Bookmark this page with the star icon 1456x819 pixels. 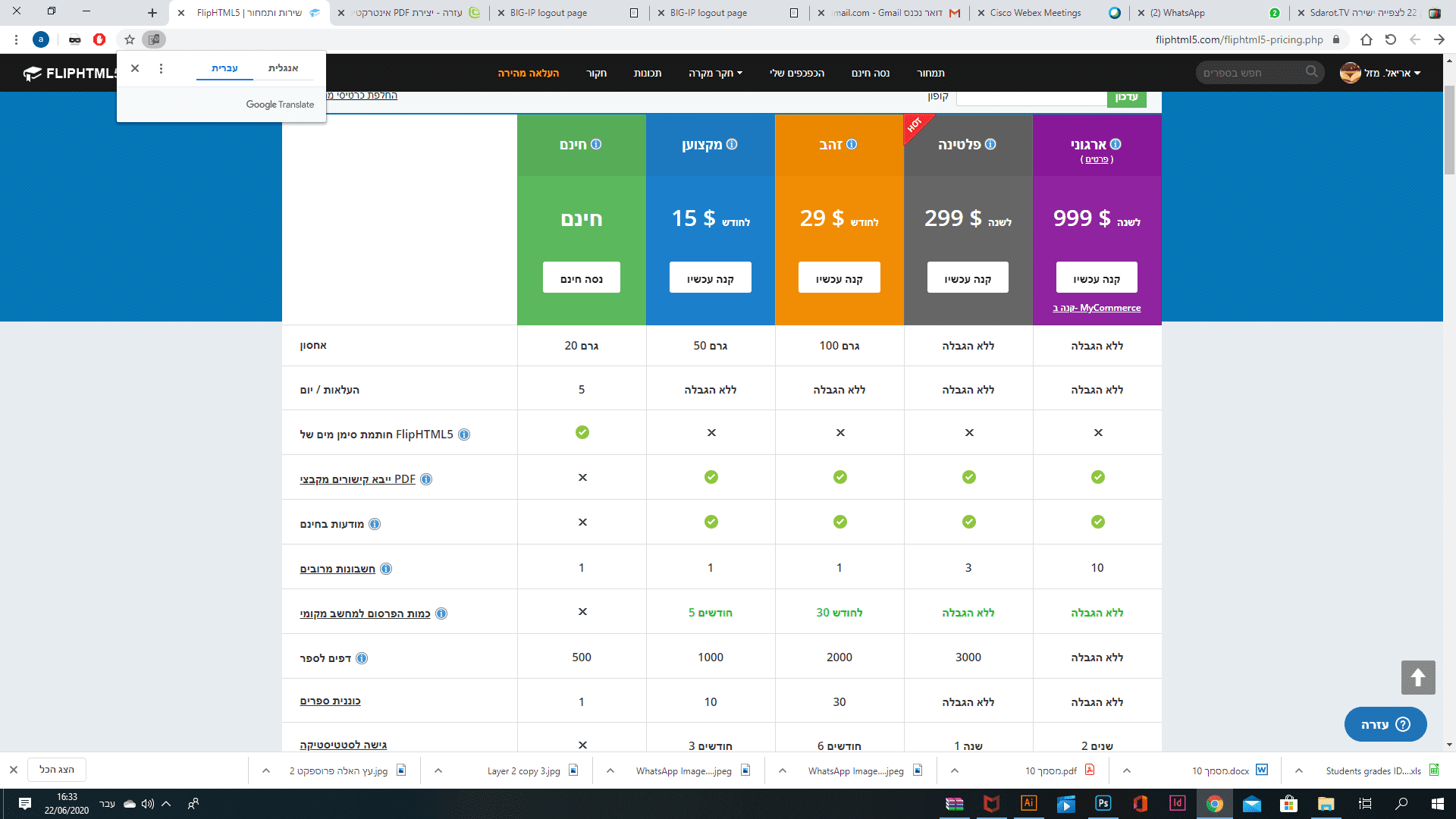(130, 39)
